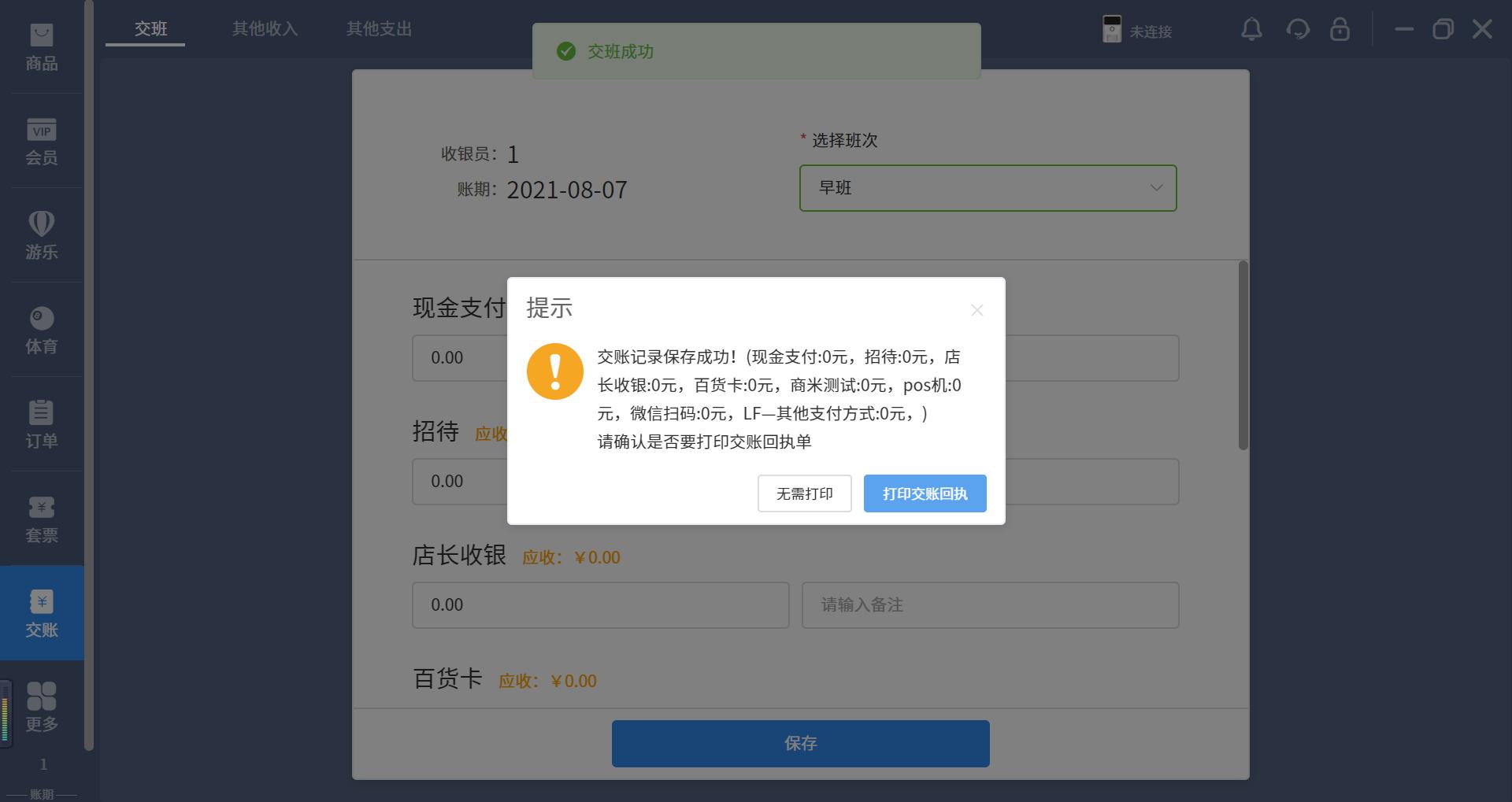Click the 无需打印 button
This screenshot has height=802, width=1512.
pos(805,493)
